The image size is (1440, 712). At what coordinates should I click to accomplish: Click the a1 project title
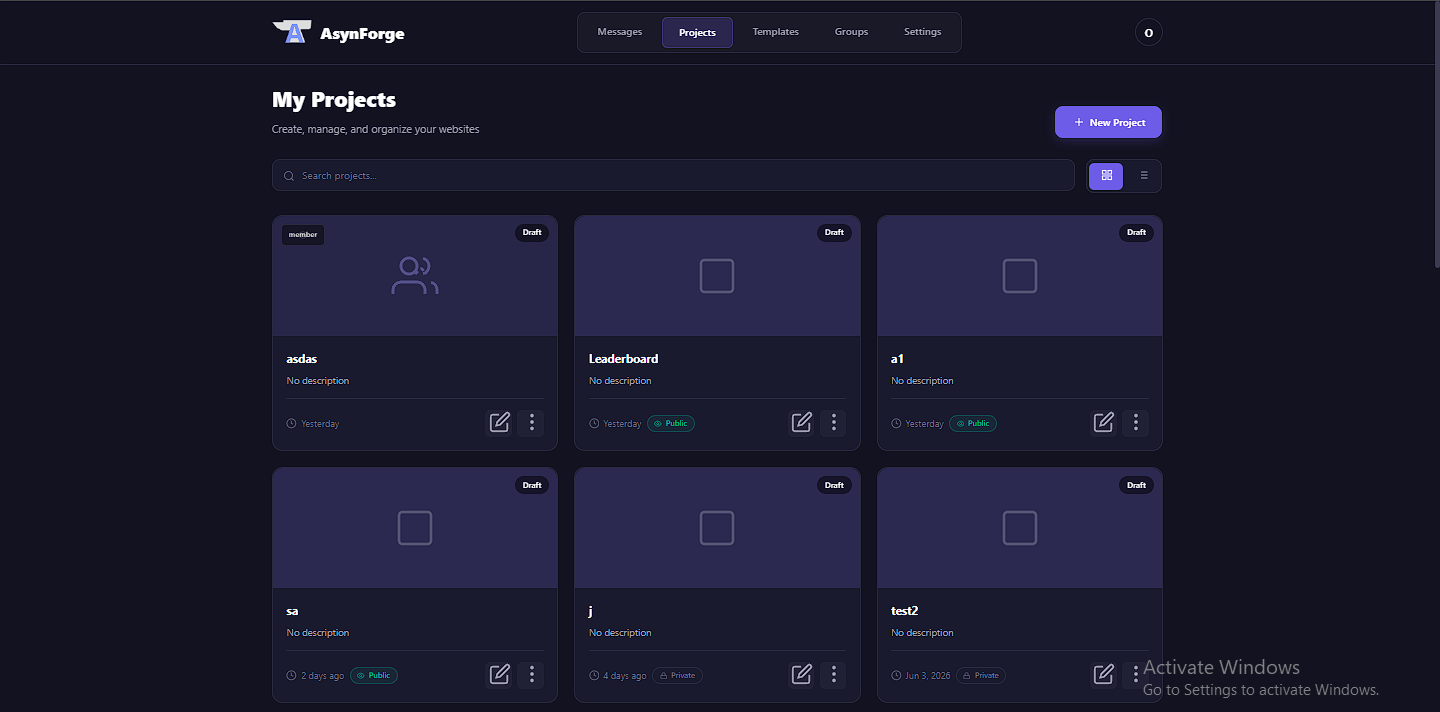[897, 358]
